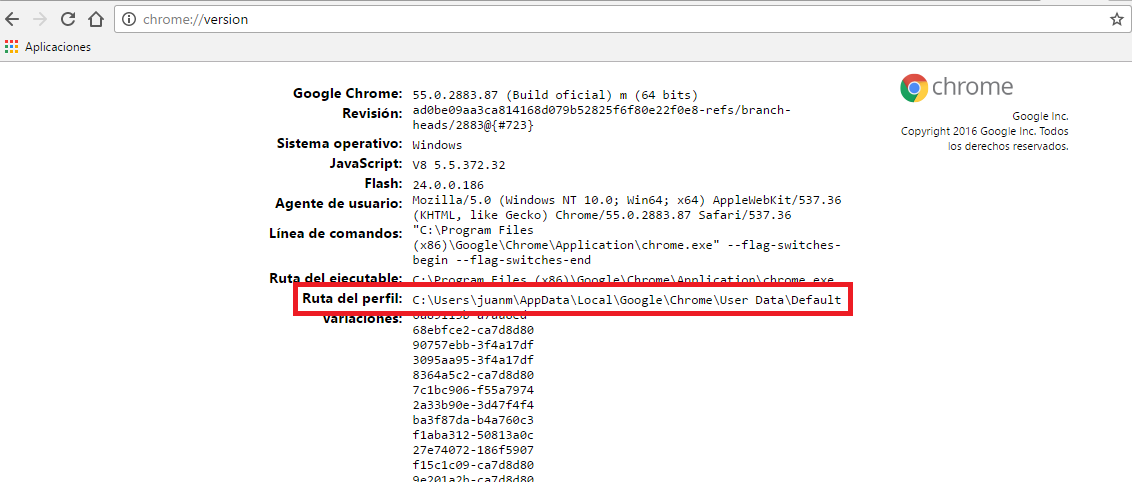Image resolution: width=1132 pixels, height=482 pixels.
Task: Click variation 3095aa95-3f4a17df
Action: [473, 359]
